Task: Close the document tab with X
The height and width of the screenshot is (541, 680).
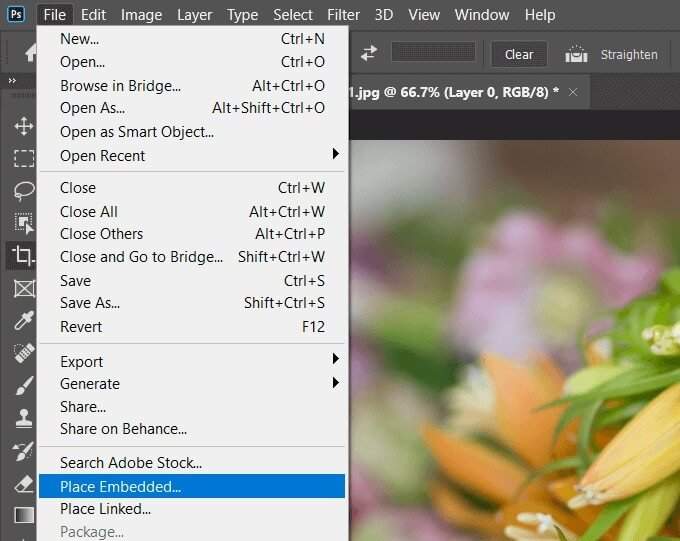Action: 573,92
